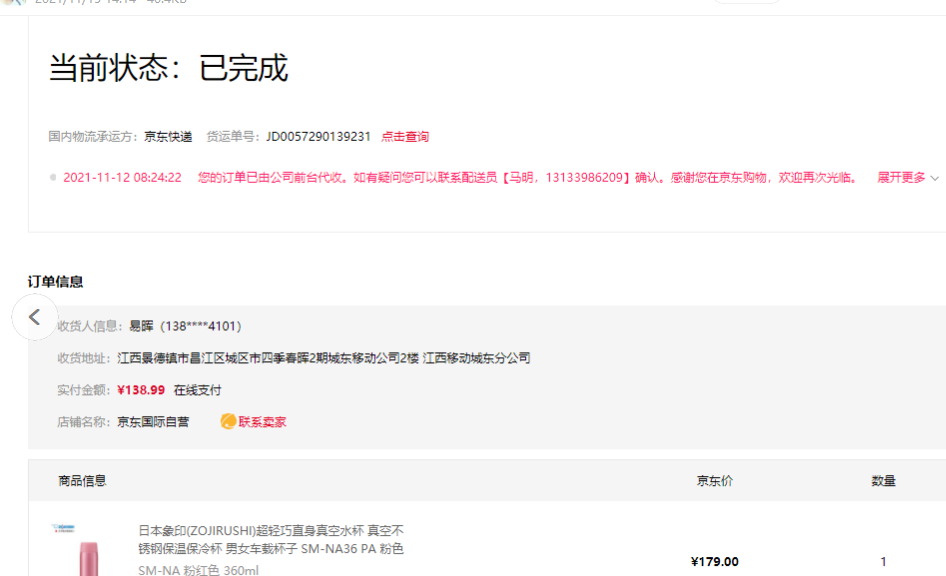Image resolution: width=946 pixels, height=576 pixels.
Task: Click the product price ¥179.00
Action: coord(715,562)
